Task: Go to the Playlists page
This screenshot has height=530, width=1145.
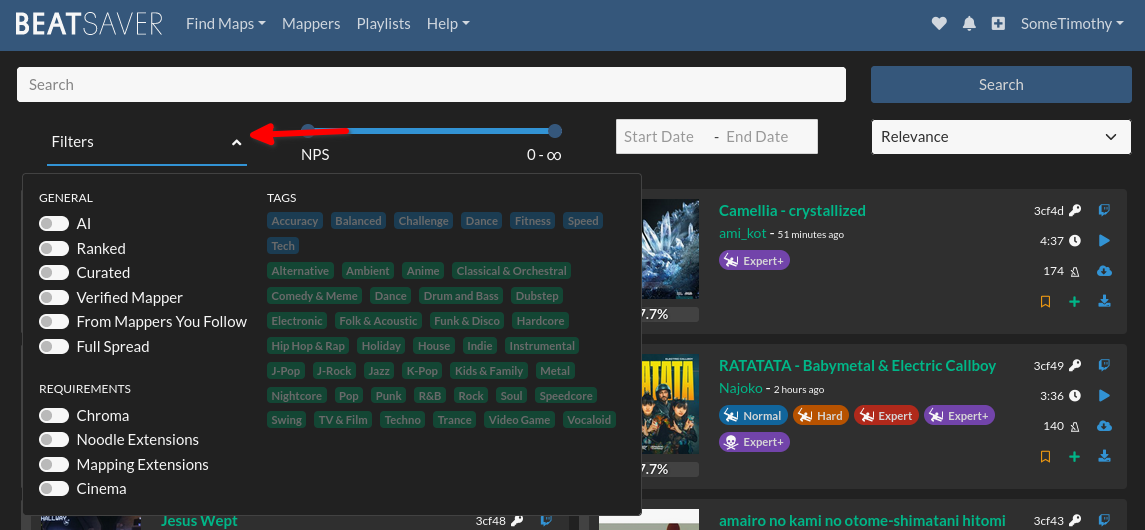Action: click(383, 24)
